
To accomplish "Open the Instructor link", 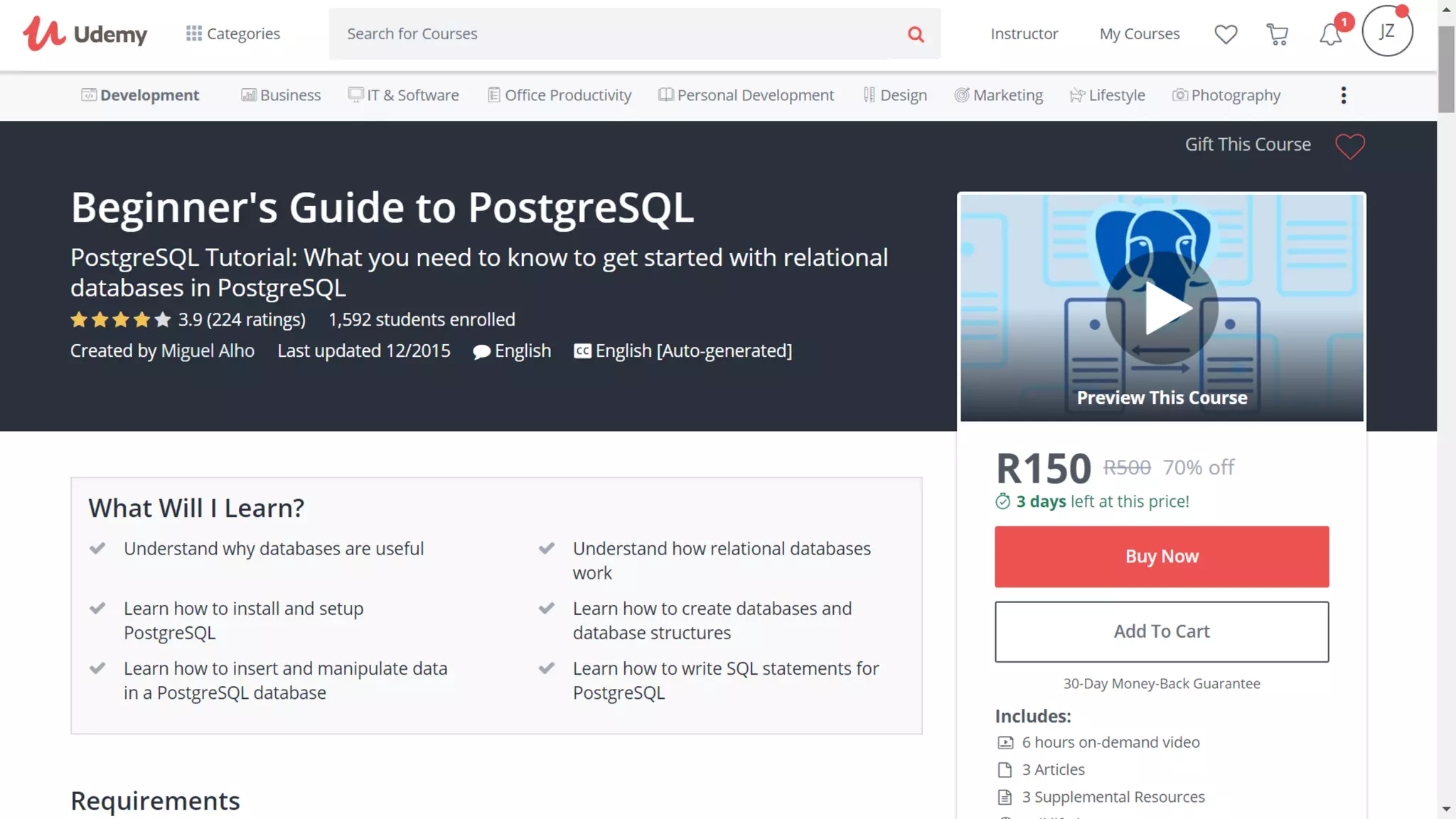I will point(1024,34).
